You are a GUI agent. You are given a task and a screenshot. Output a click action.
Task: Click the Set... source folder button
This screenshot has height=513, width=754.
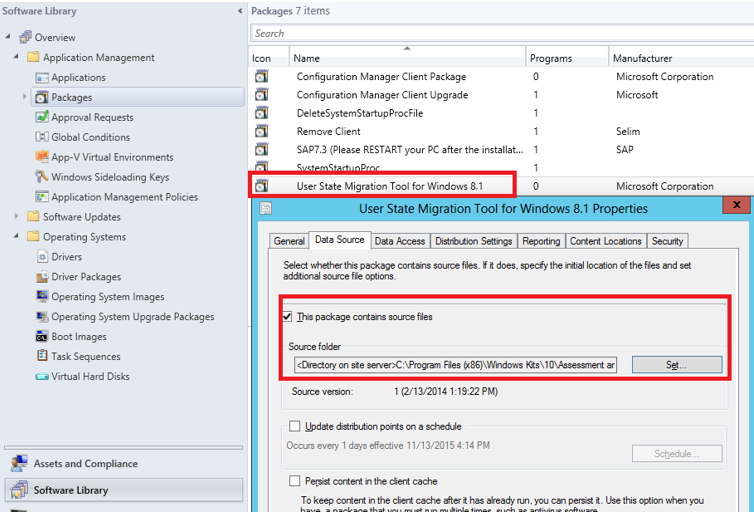pos(677,365)
